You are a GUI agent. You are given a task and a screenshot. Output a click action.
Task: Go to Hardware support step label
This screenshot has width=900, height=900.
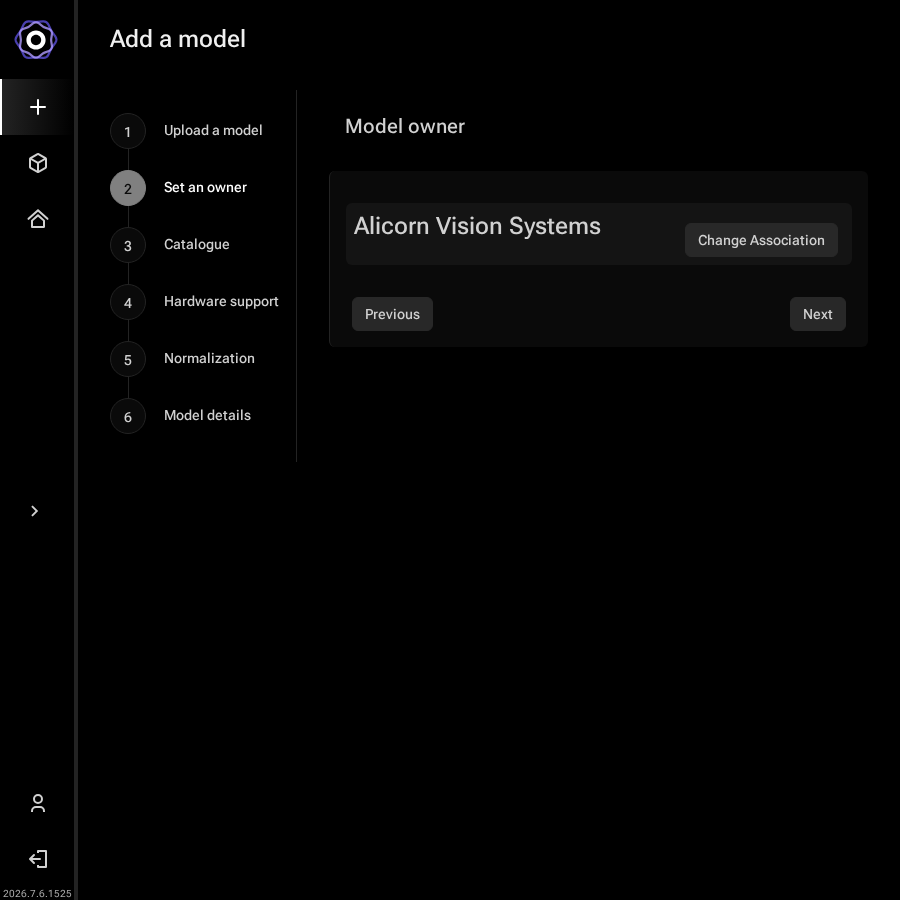coord(221,301)
